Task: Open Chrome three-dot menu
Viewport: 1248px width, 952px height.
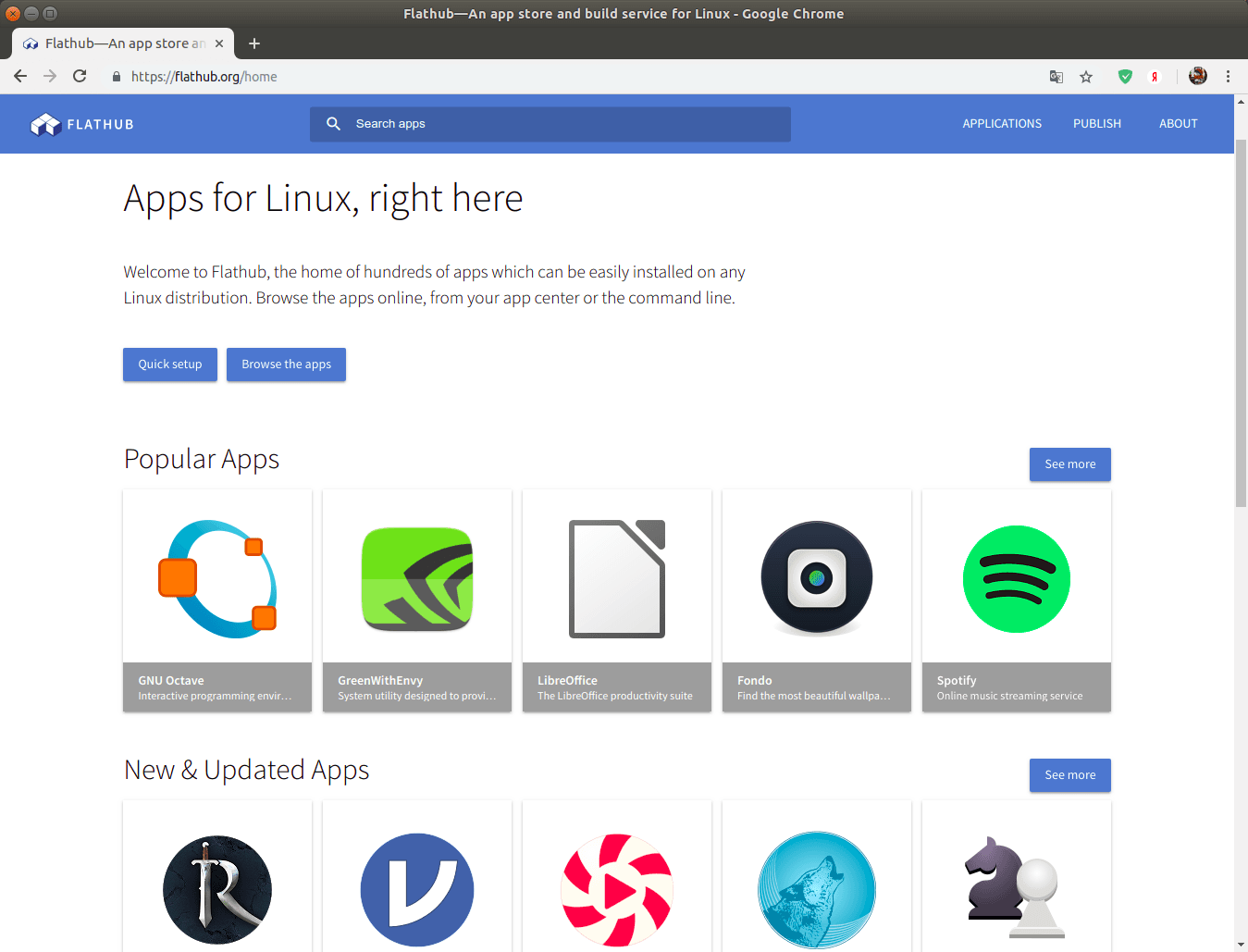Action: [x=1228, y=77]
